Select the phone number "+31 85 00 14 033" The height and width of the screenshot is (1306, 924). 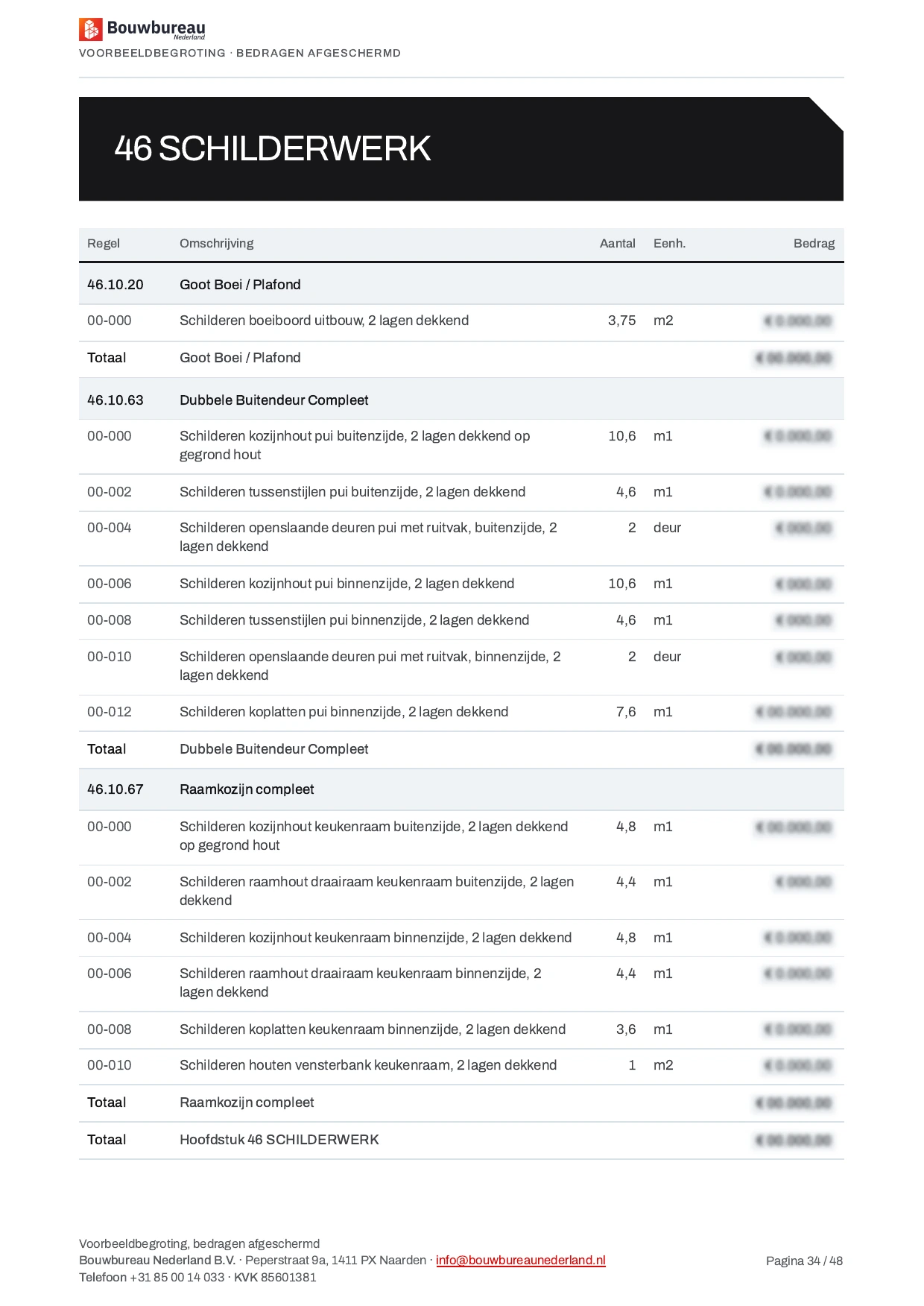coord(177,1277)
